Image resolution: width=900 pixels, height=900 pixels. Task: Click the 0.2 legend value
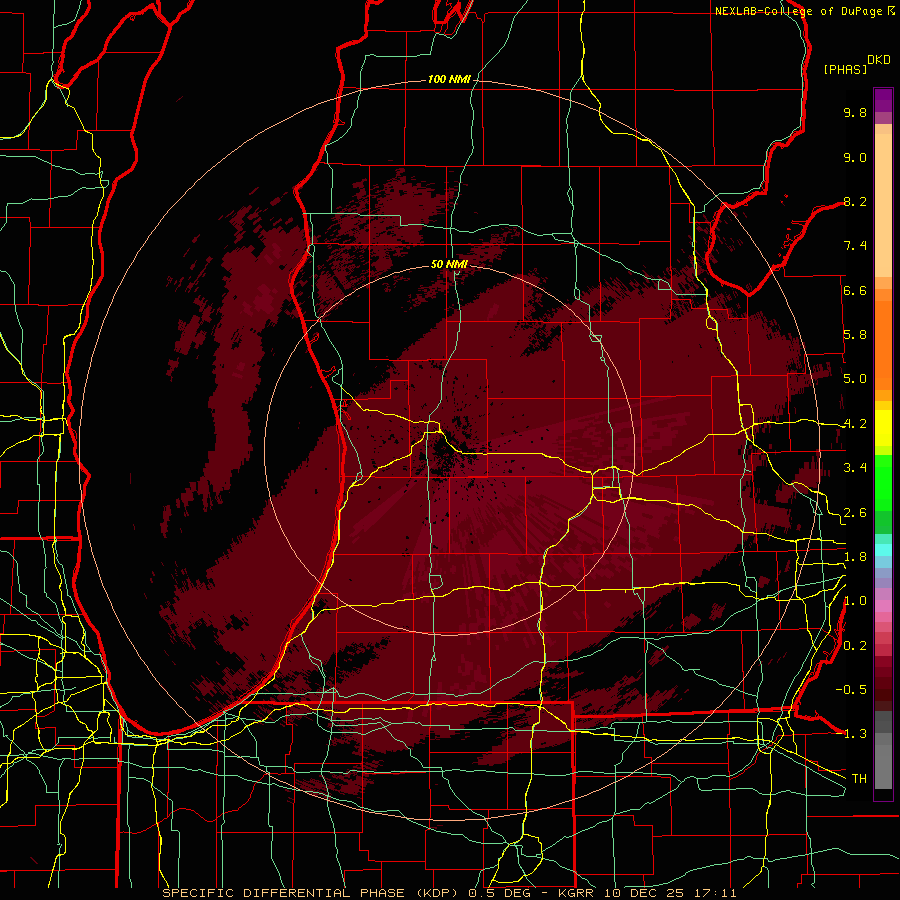[x=855, y=646]
